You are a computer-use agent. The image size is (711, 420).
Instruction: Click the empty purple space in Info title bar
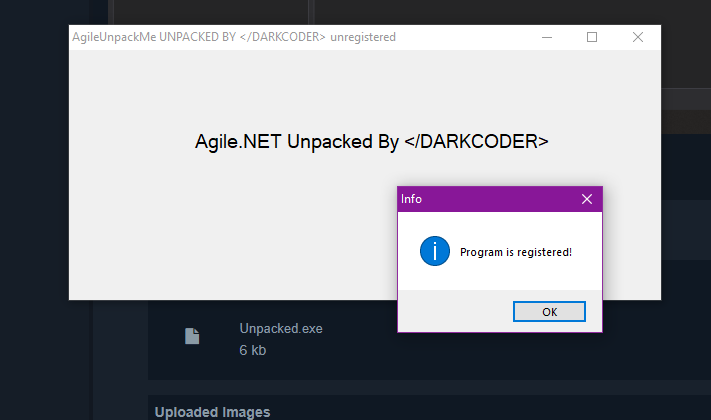(x=499, y=199)
